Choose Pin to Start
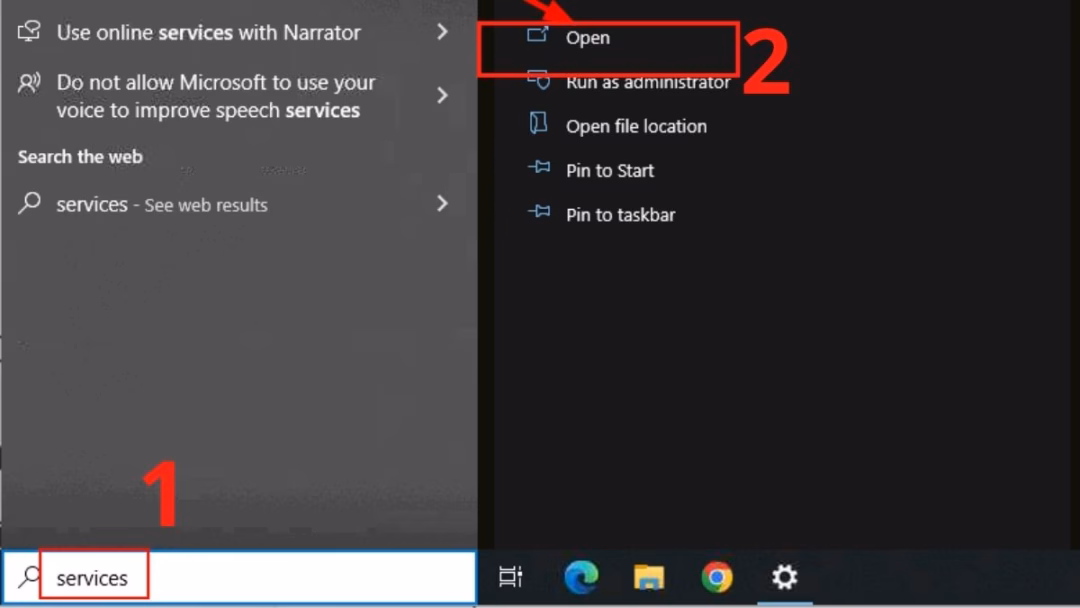The image size is (1080, 608). point(609,171)
